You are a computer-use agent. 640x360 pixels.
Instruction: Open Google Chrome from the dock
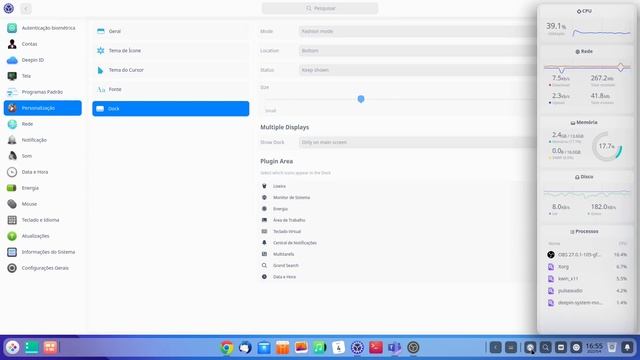pos(227,348)
